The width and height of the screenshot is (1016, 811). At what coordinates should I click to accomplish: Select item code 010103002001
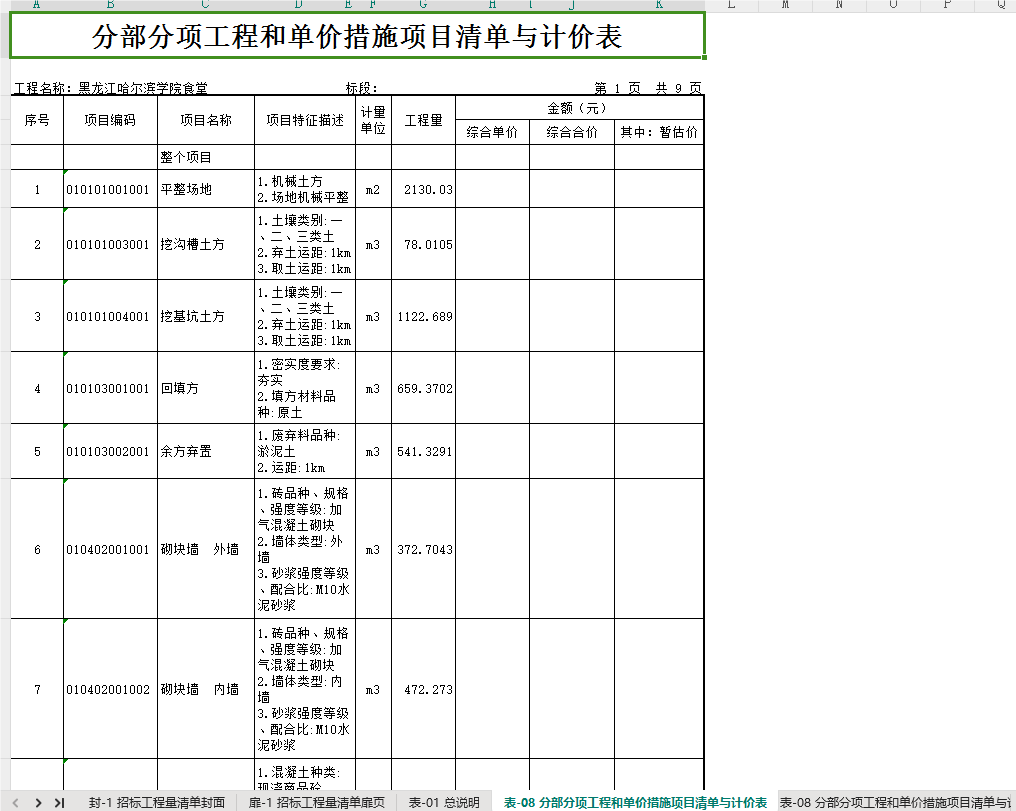coord(110,451)
